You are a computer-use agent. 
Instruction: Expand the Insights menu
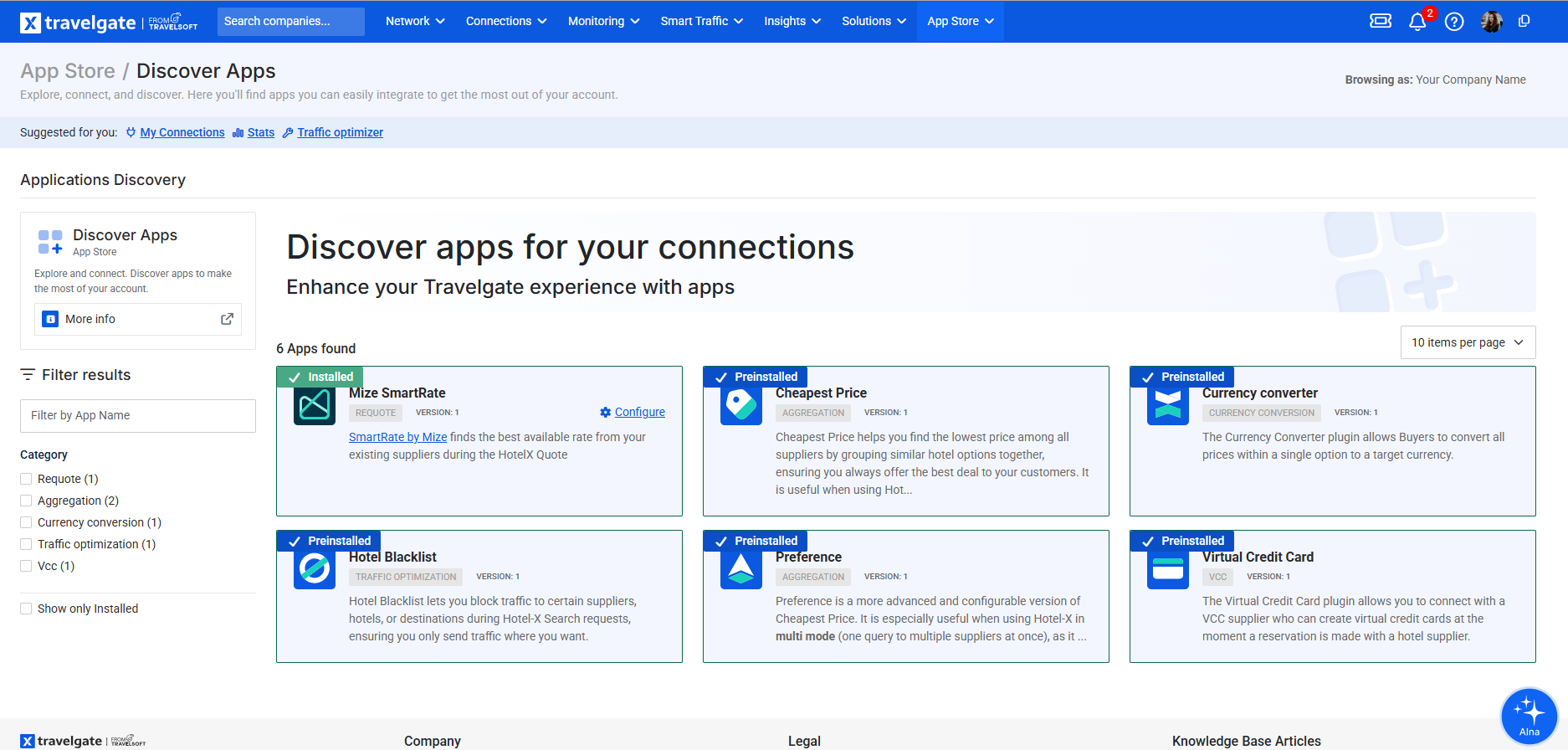(792, 21)
